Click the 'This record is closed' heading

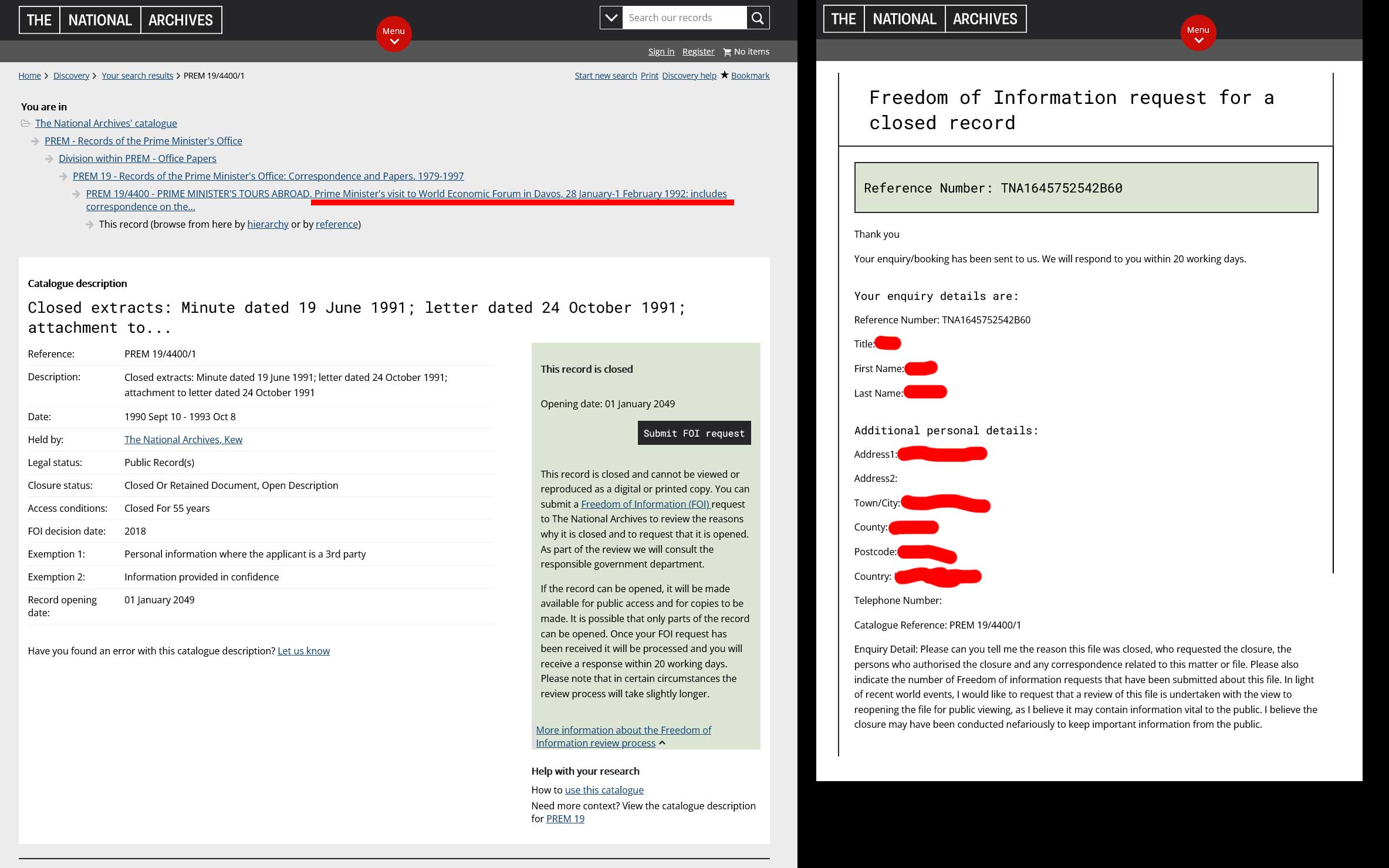[x=586, y=369]
